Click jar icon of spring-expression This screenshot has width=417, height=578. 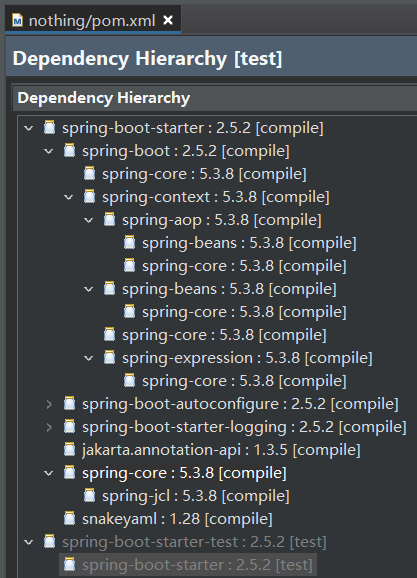tap(109, 358)
